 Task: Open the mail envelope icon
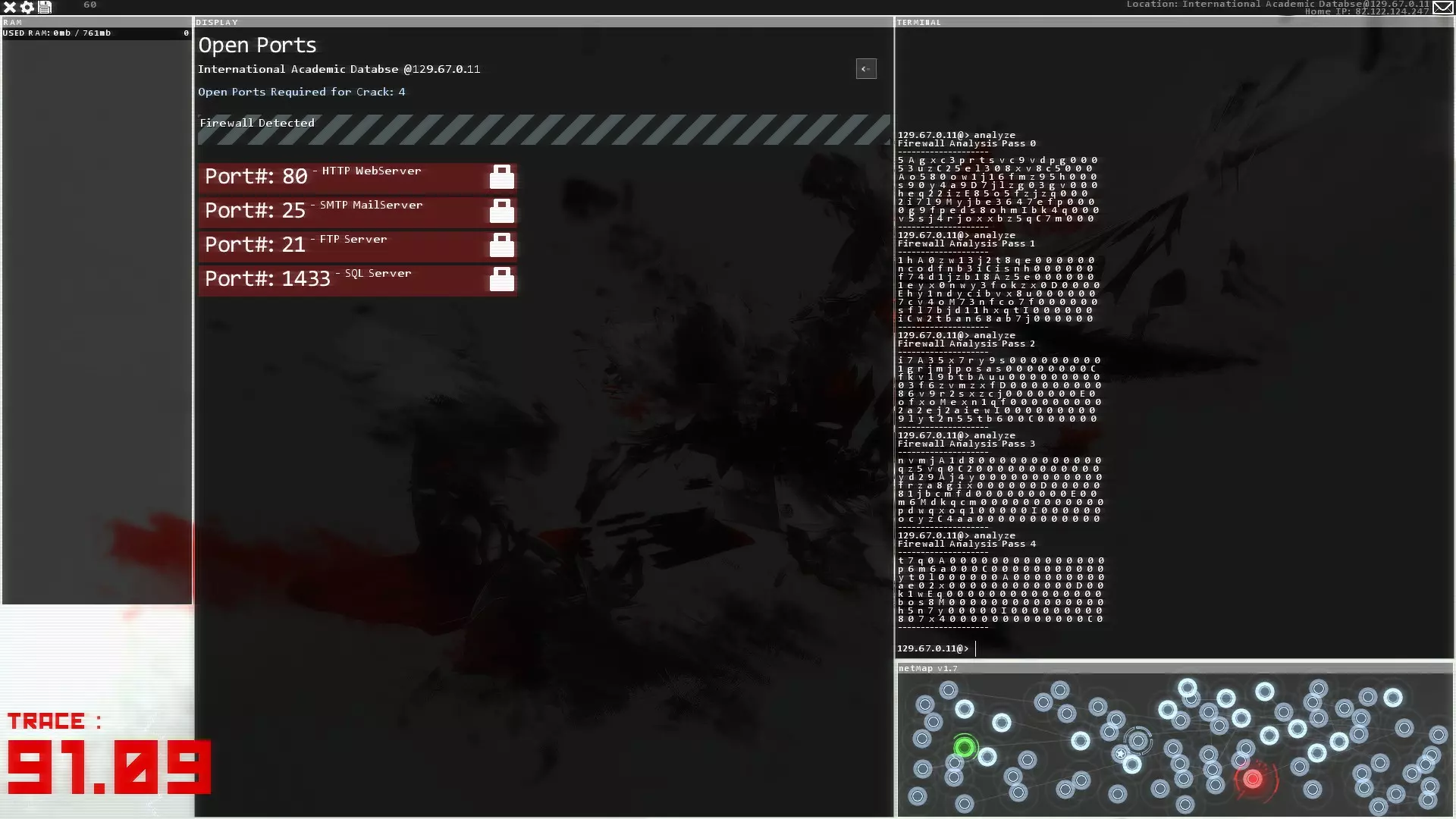(1442, 8)
